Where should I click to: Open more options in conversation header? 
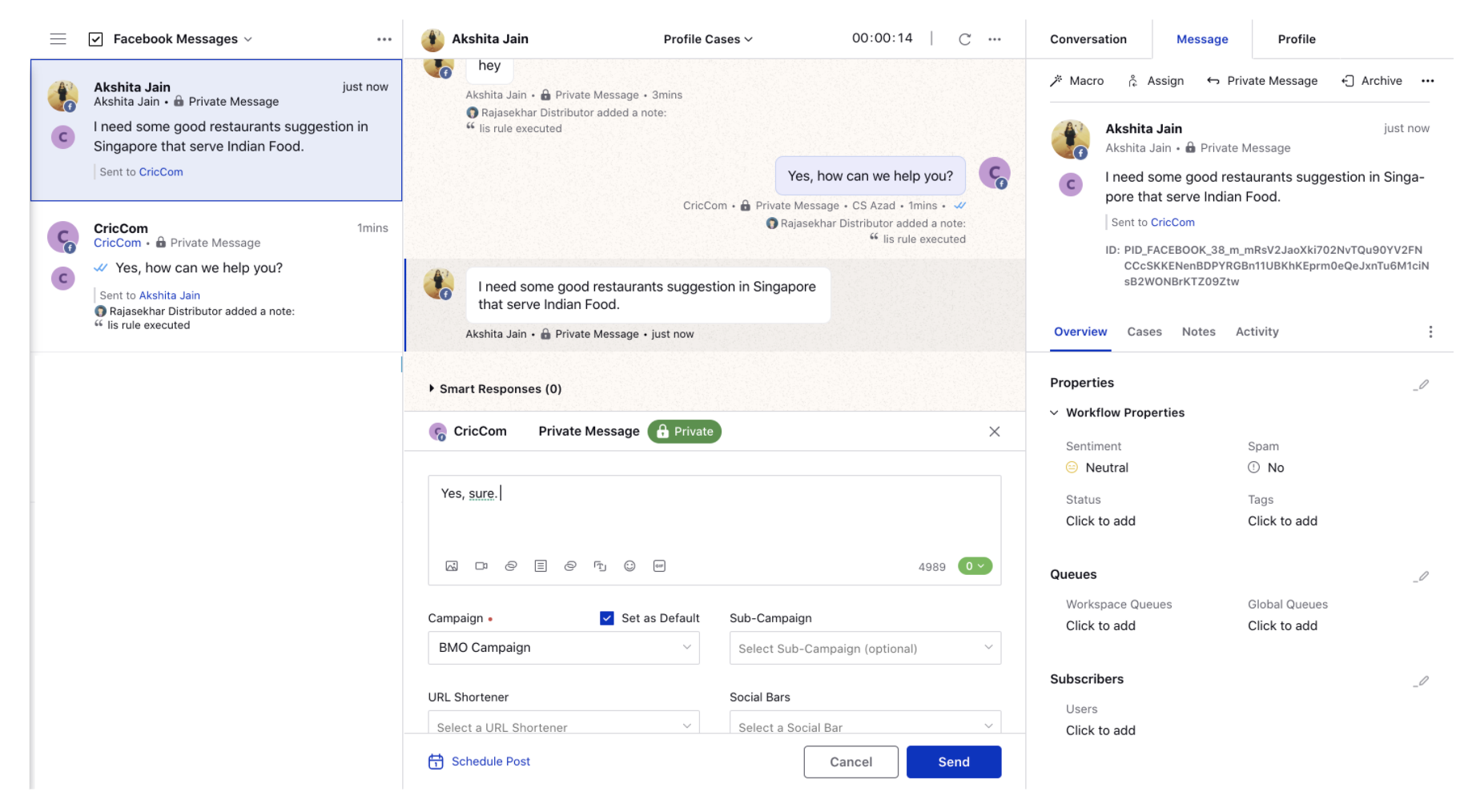tap(994, 38)
